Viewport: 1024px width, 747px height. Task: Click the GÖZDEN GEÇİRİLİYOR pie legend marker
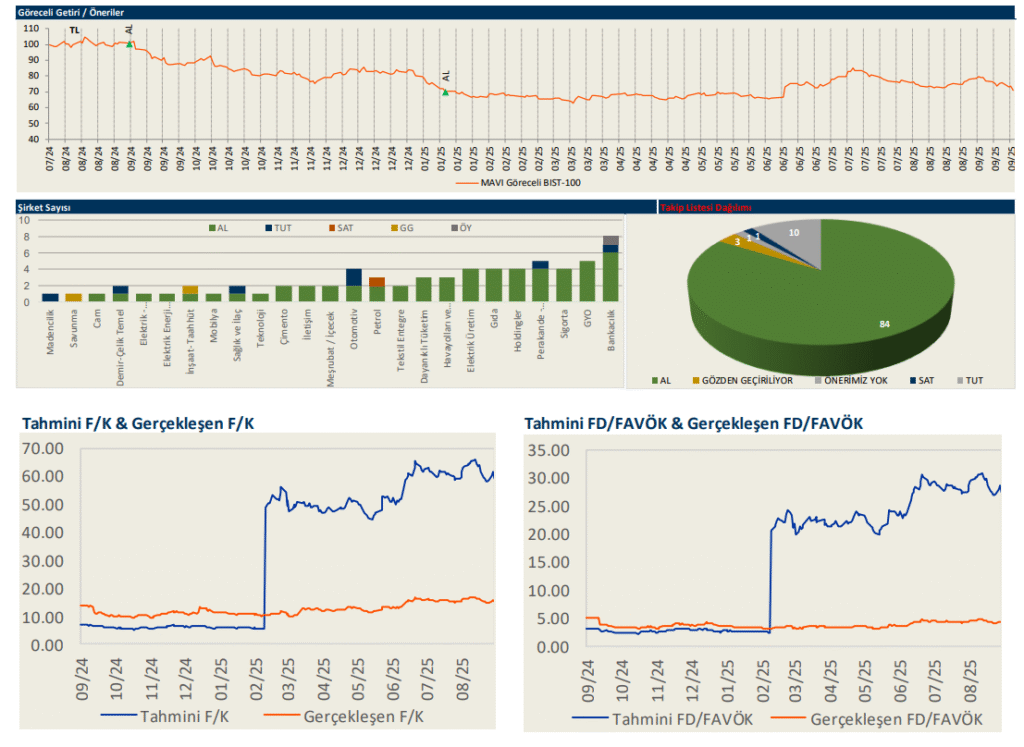695,380
